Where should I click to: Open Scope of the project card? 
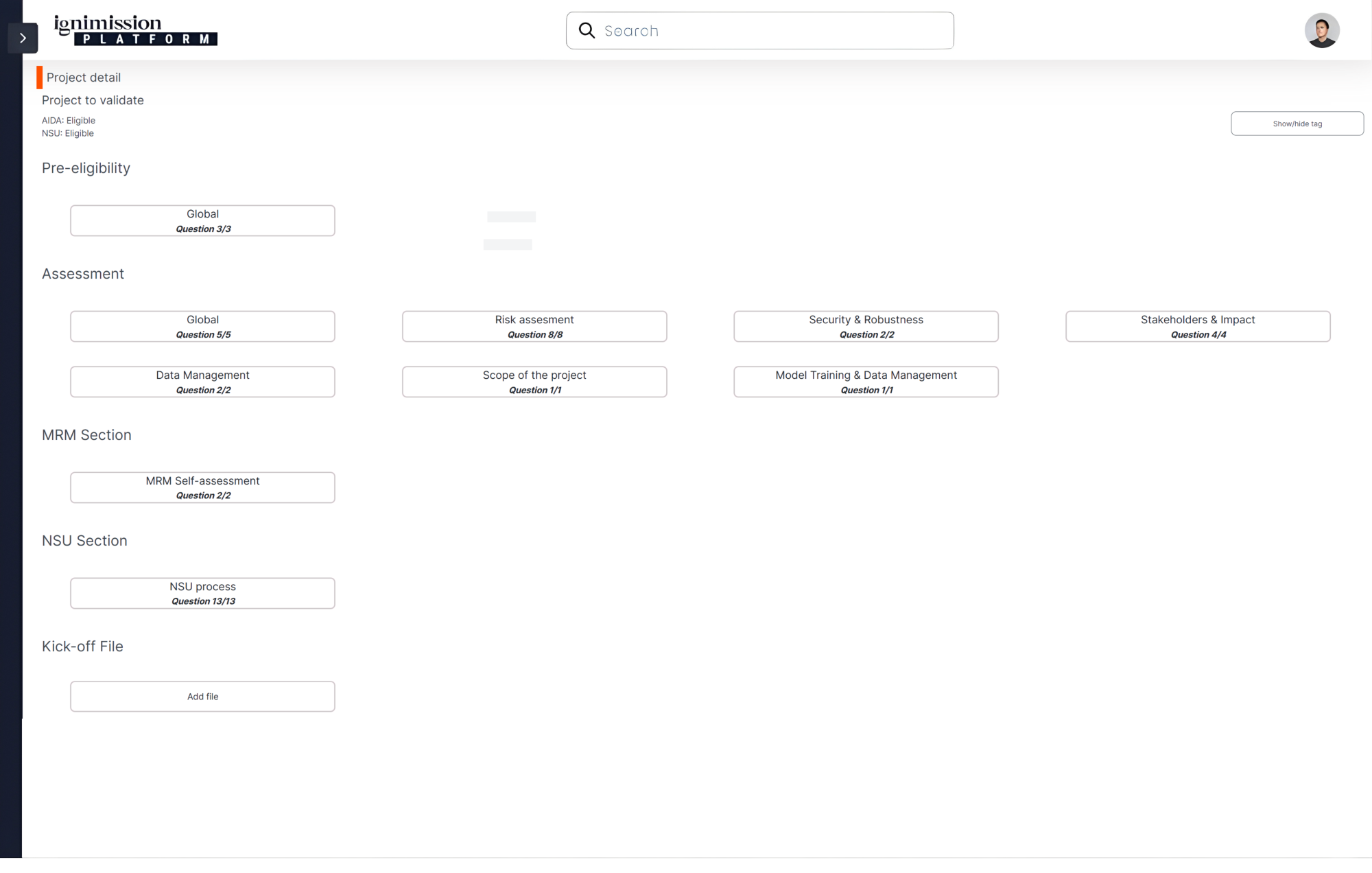pyautogui.click(x=534, y=382)
